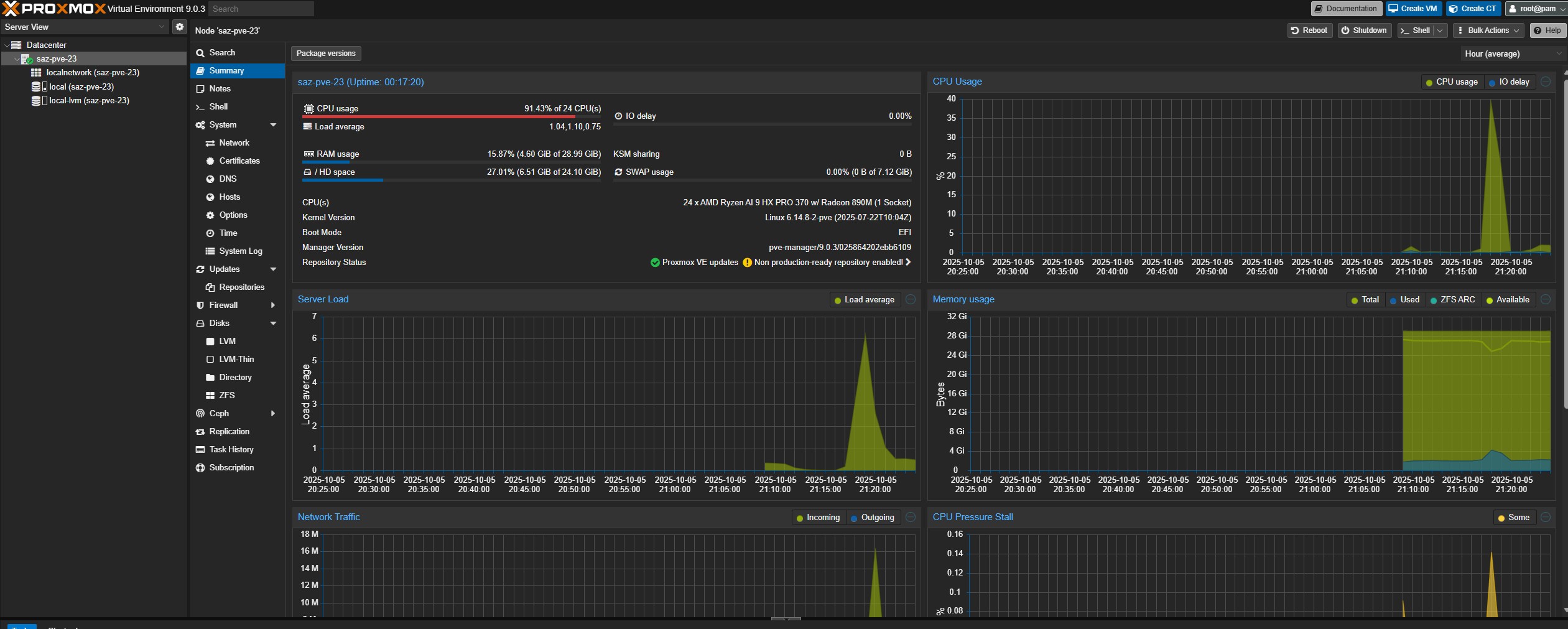The image size is (1568, 629).
Task: Click the Certificates icon in the node menu
Action: [x=210, y=161]
